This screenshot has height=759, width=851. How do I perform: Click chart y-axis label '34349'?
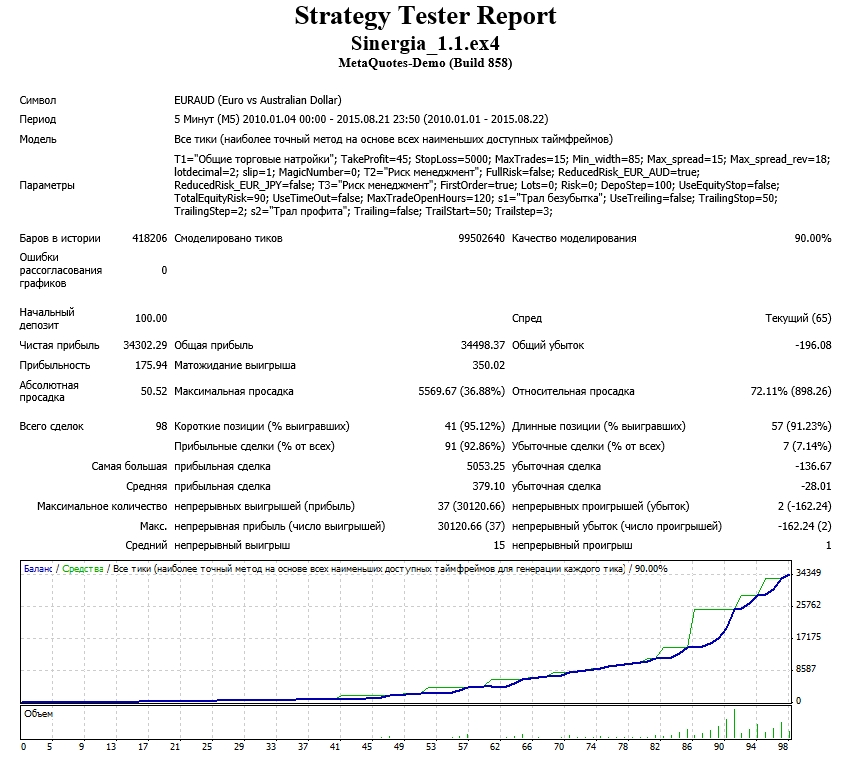click(x=808, y=573)
